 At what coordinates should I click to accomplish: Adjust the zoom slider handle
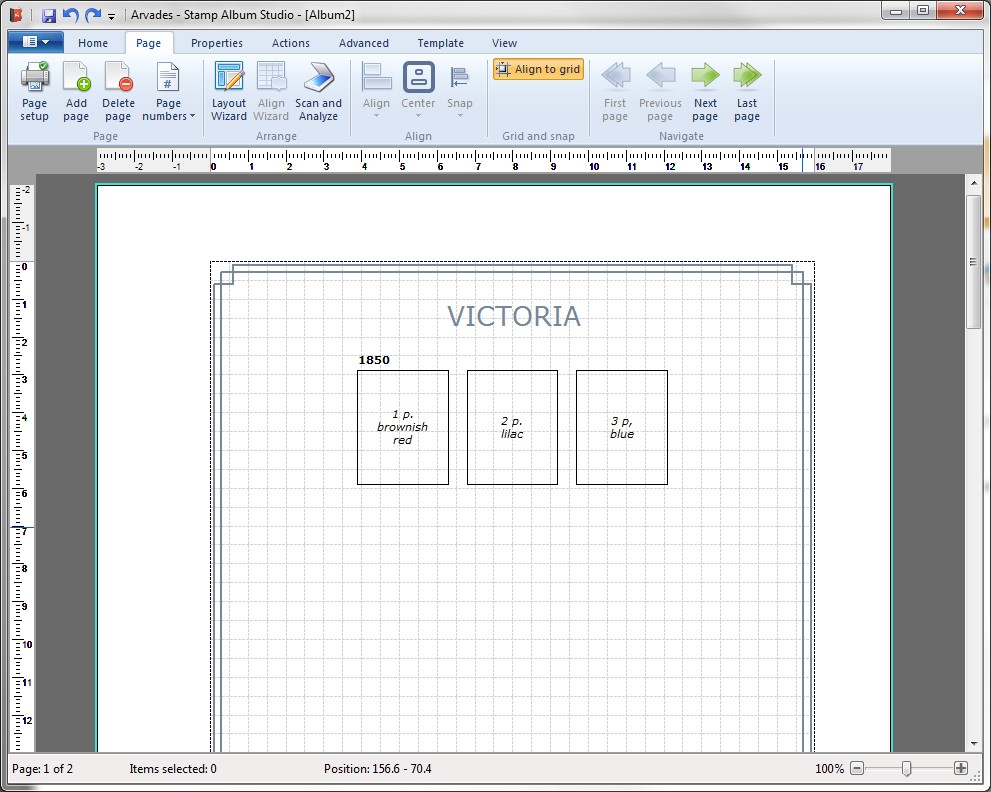(906, 769)
